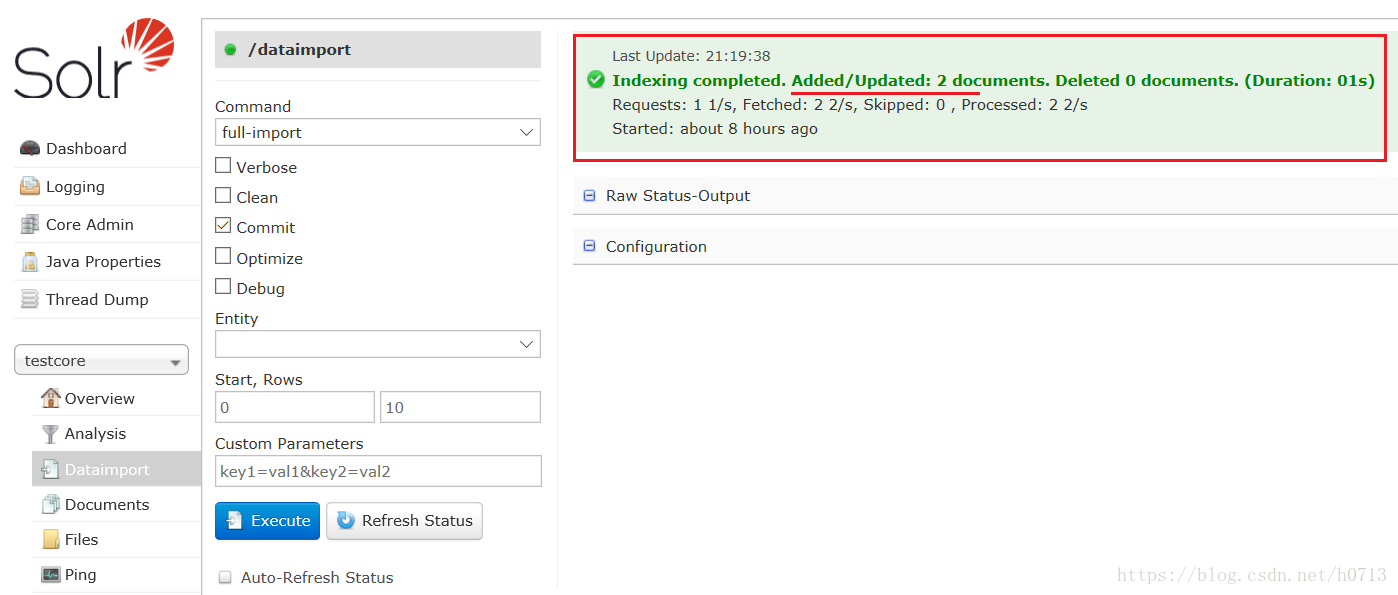The width and height of the screenshot is (1398, 595).
Task: Open the Command dropdown showing full-import
Action: tap(378, 132)
